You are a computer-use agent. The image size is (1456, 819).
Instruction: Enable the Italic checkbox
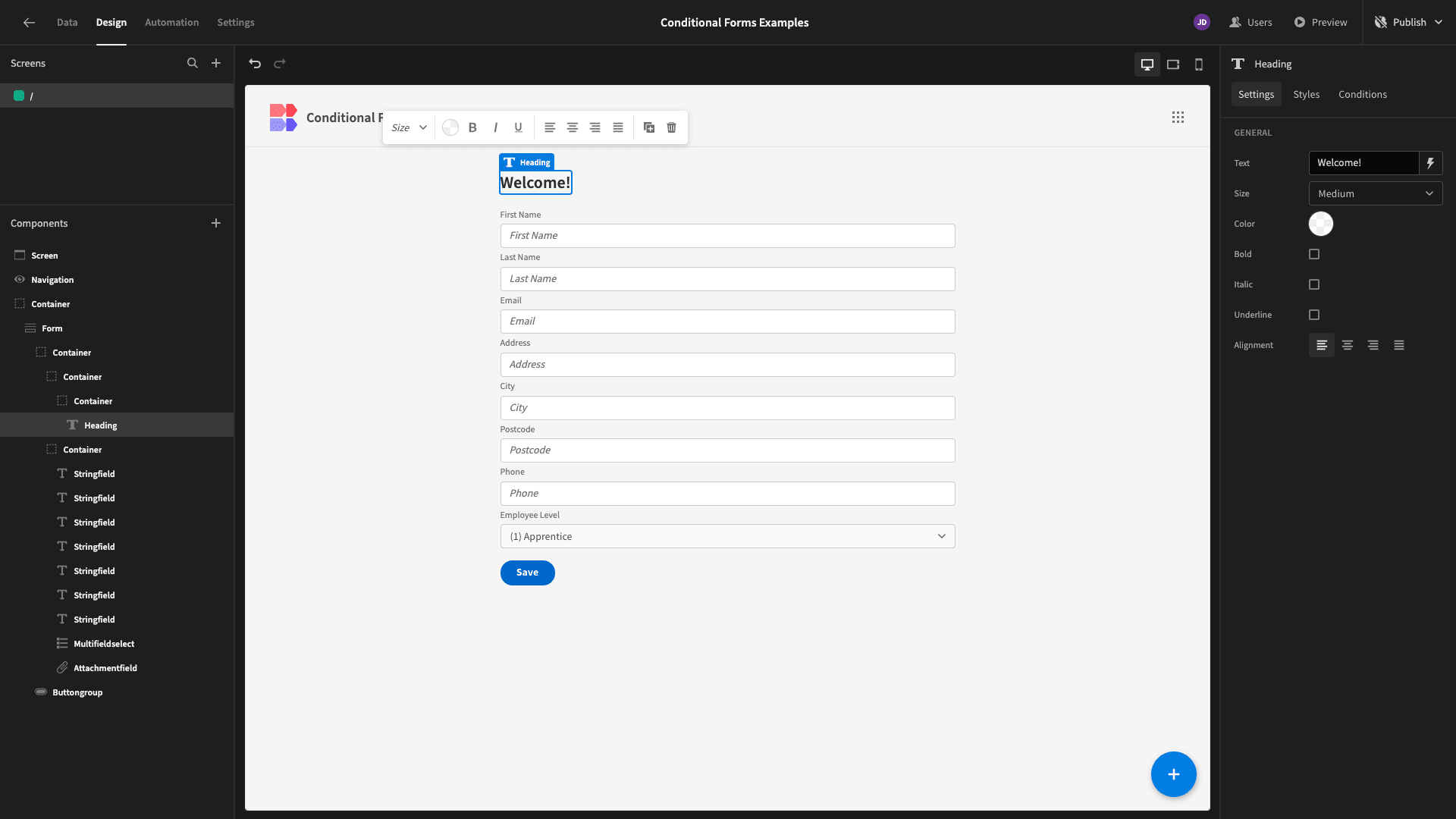(x=1314, y=284)
